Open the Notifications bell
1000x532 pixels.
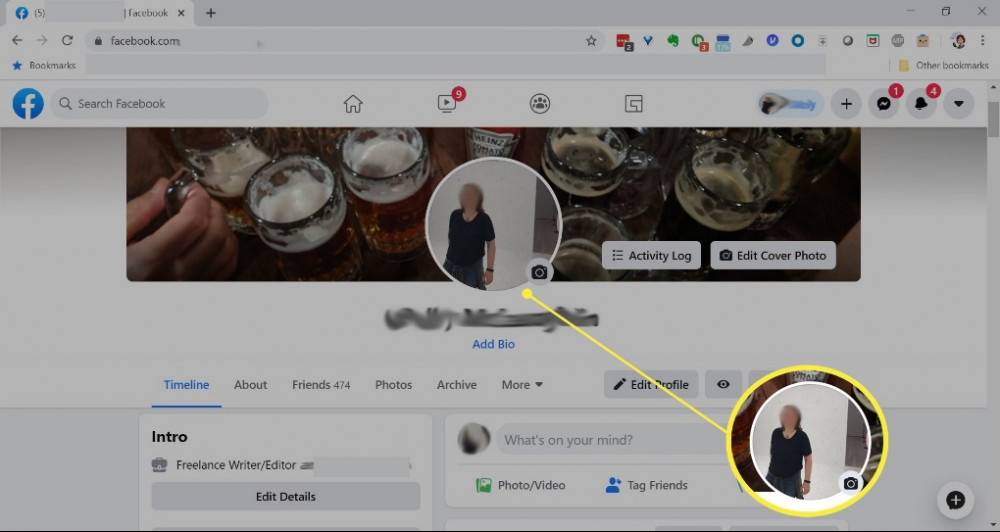click(x=921, y=104)
